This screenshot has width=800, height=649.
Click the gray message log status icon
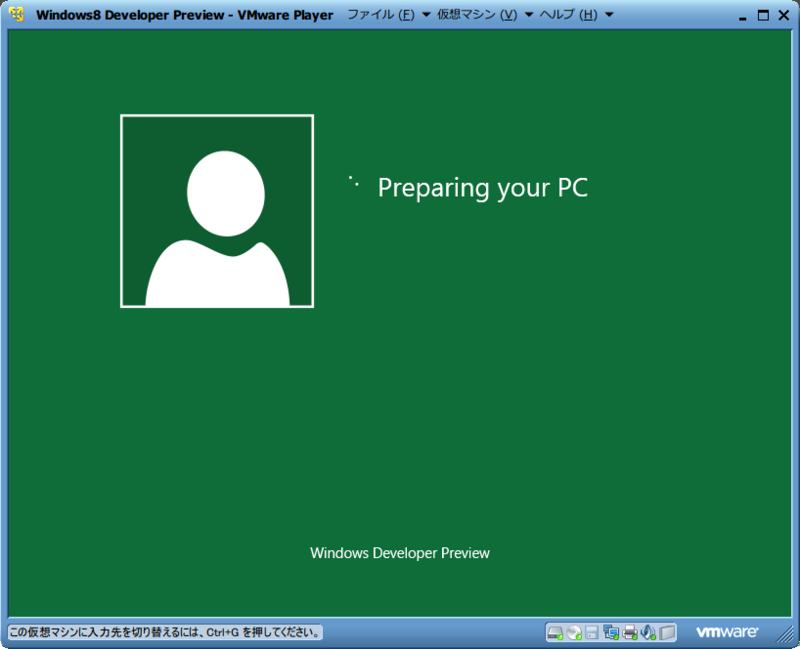coord(667,633)
